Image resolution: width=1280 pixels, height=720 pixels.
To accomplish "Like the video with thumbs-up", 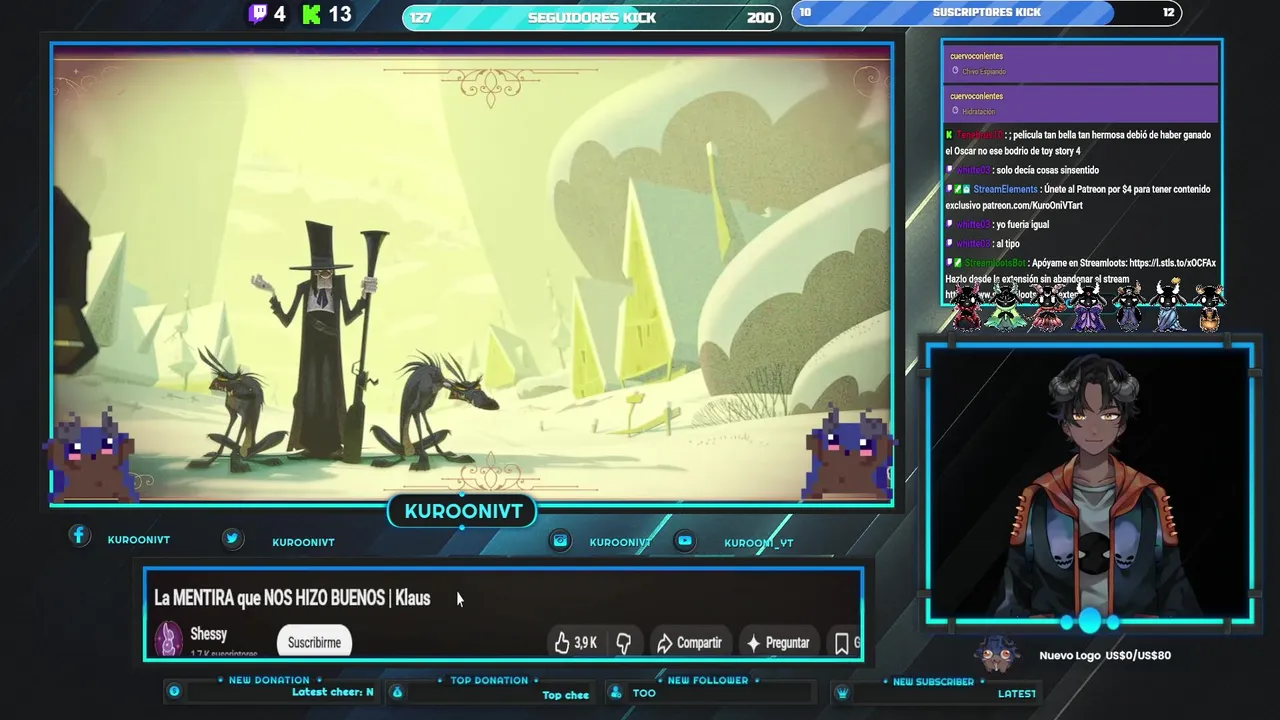I will (x=562, y=643).
